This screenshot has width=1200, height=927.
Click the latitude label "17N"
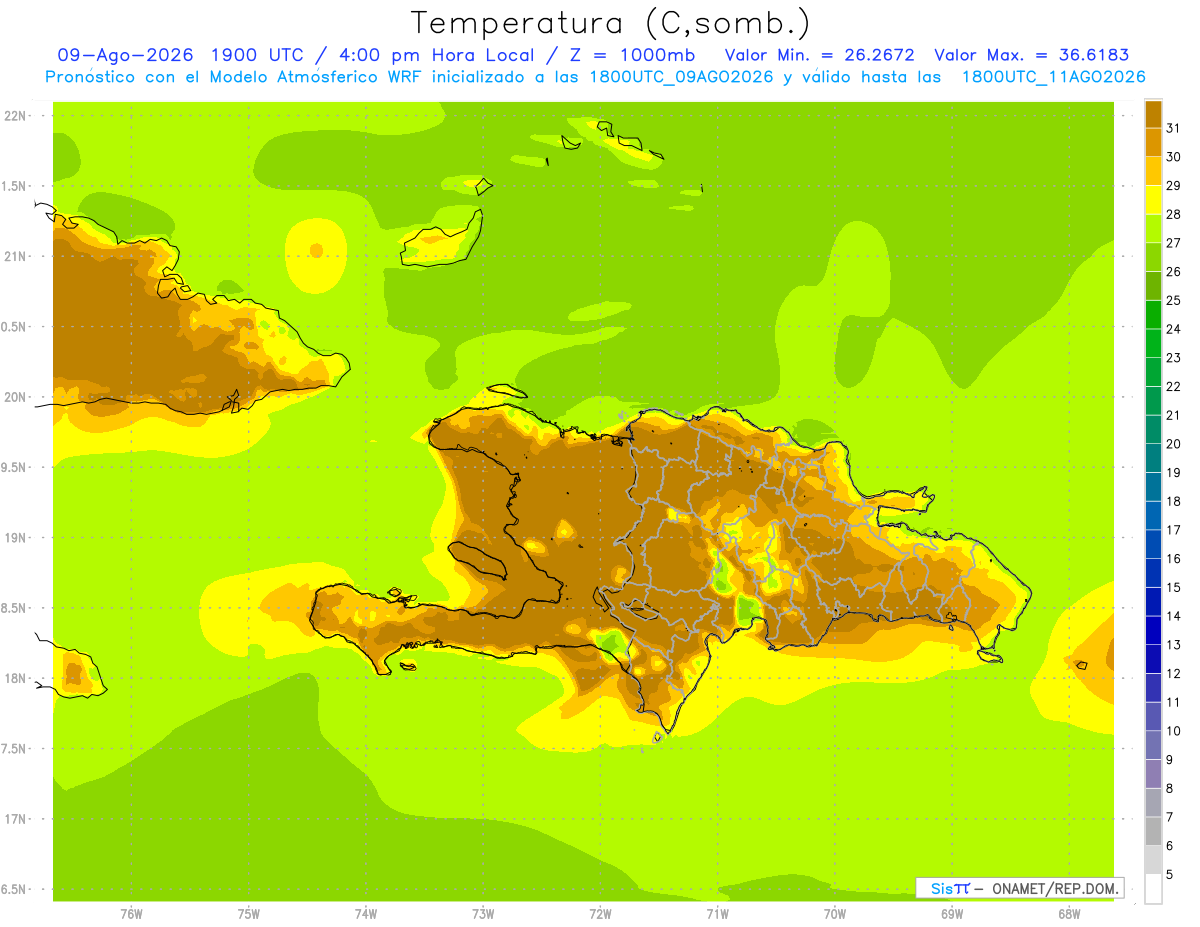15,819
